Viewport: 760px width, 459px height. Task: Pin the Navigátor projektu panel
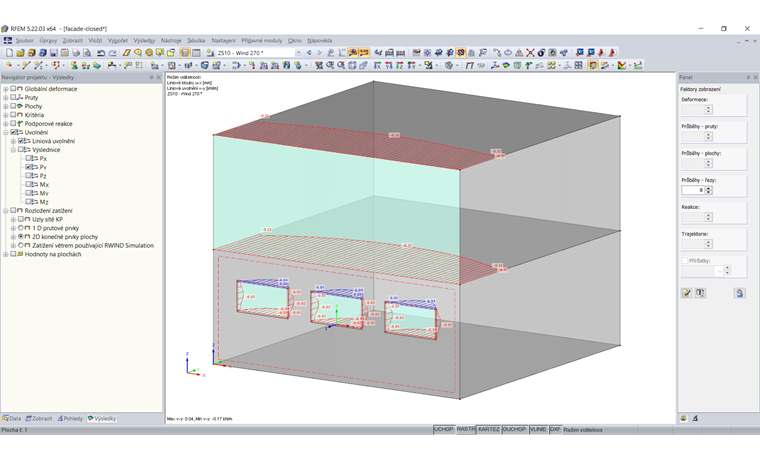tap(151, 78)
